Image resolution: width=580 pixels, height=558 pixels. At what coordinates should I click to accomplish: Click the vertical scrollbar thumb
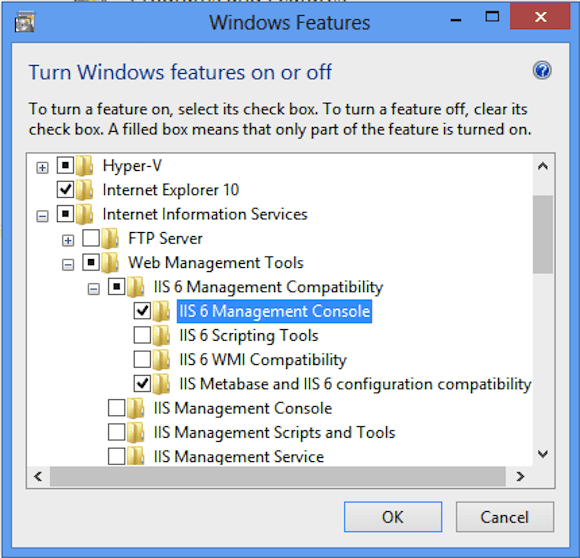(x=543, y=234)
